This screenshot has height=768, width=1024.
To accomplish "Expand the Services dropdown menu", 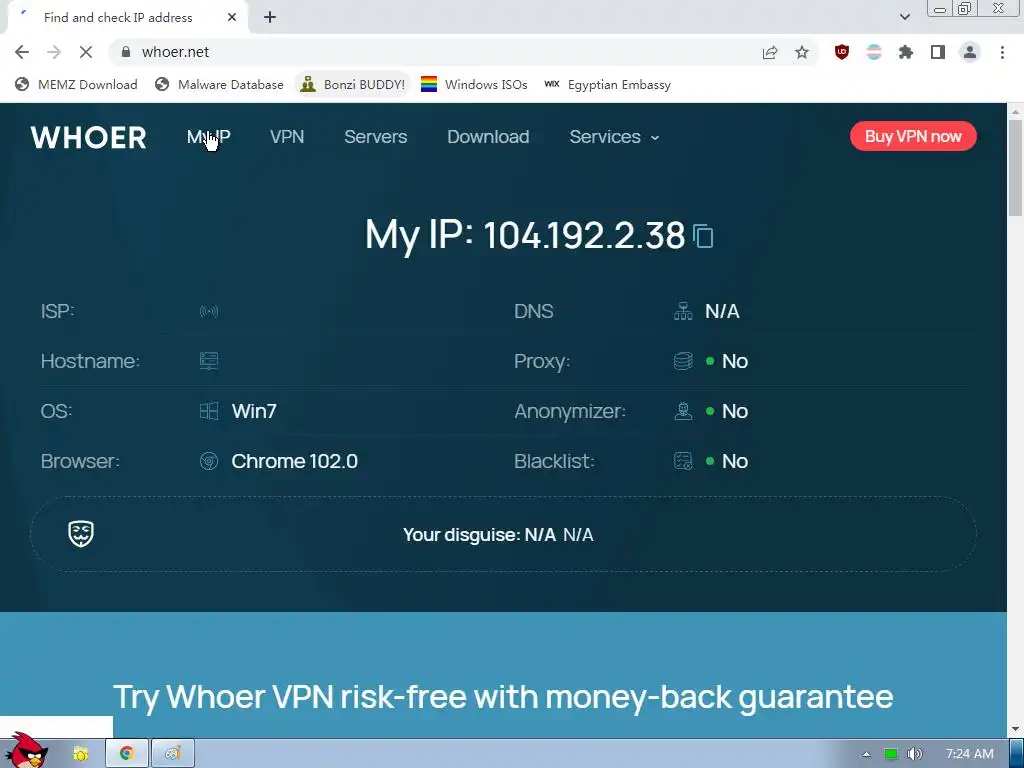I will pyautogui.click(x=614, y=136).
